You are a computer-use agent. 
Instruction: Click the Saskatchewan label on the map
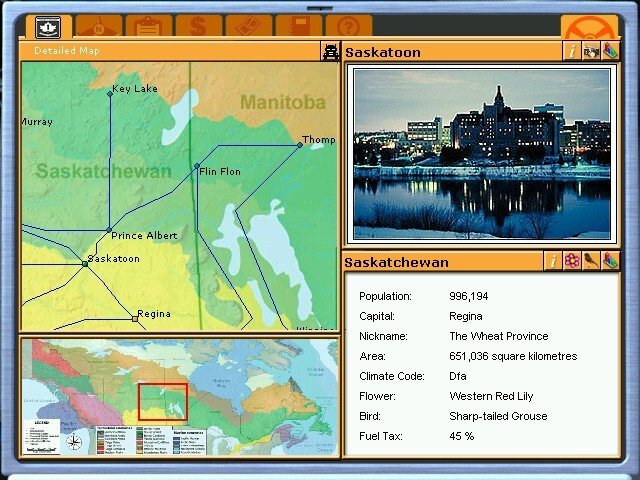(104, 171)
